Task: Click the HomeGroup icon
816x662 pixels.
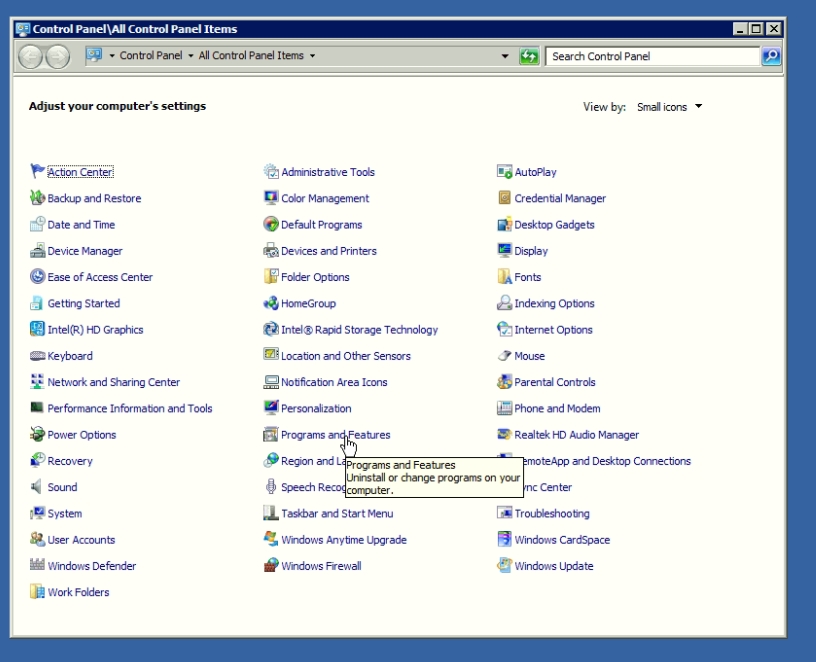Action: [x=271, y=303]
